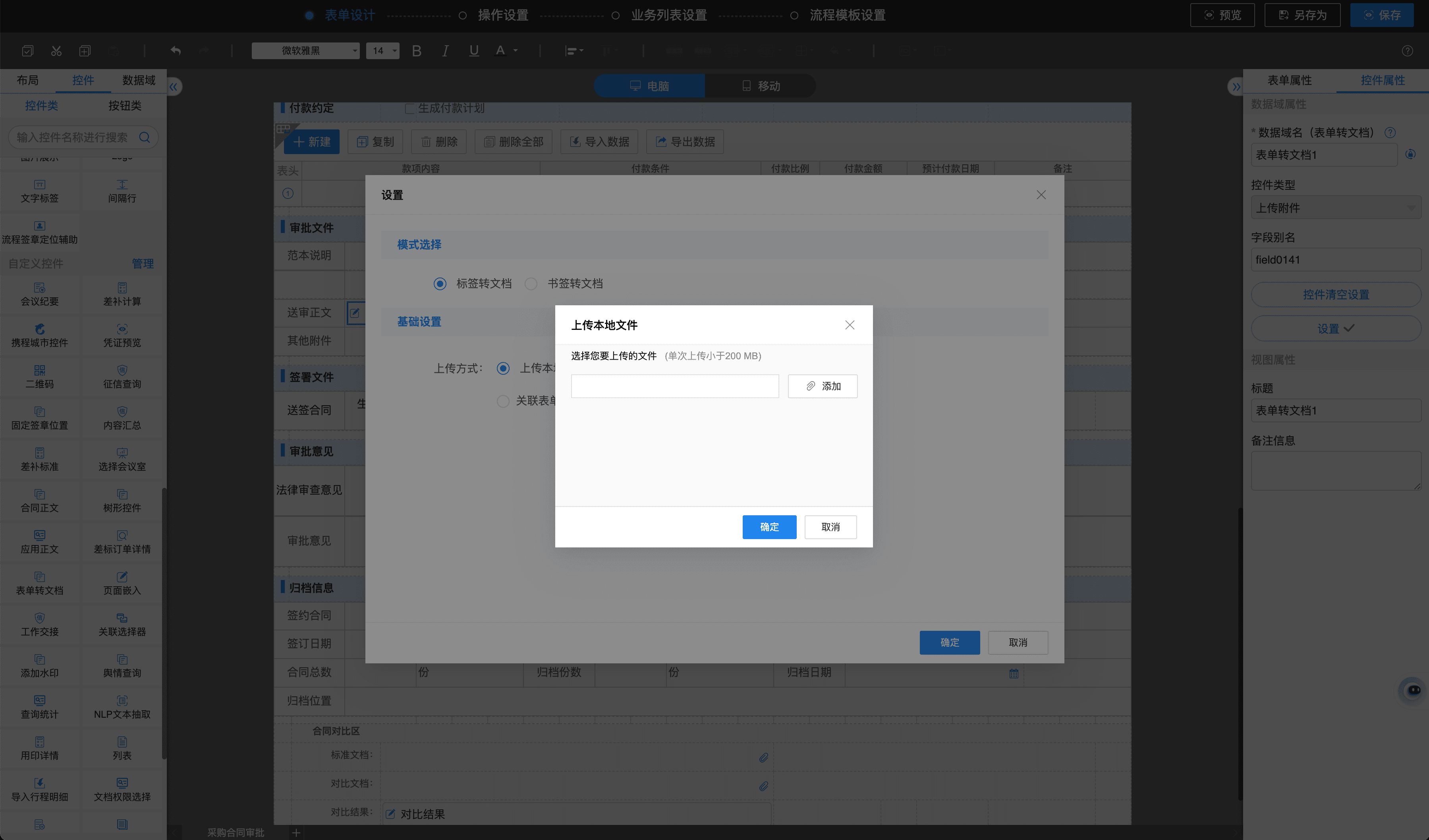Go to the 操作设置 step
1429x840 pixels.
(x=502, y=15)
